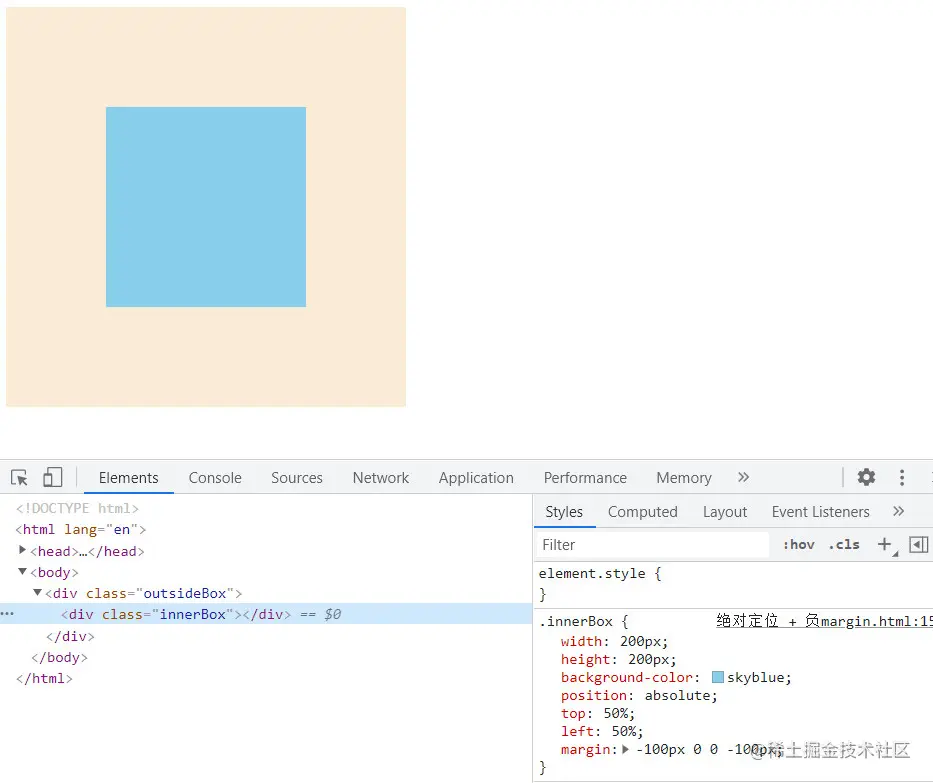Open the Performance tab
This screenshot has width=933, height=783.
coord(585,478)
